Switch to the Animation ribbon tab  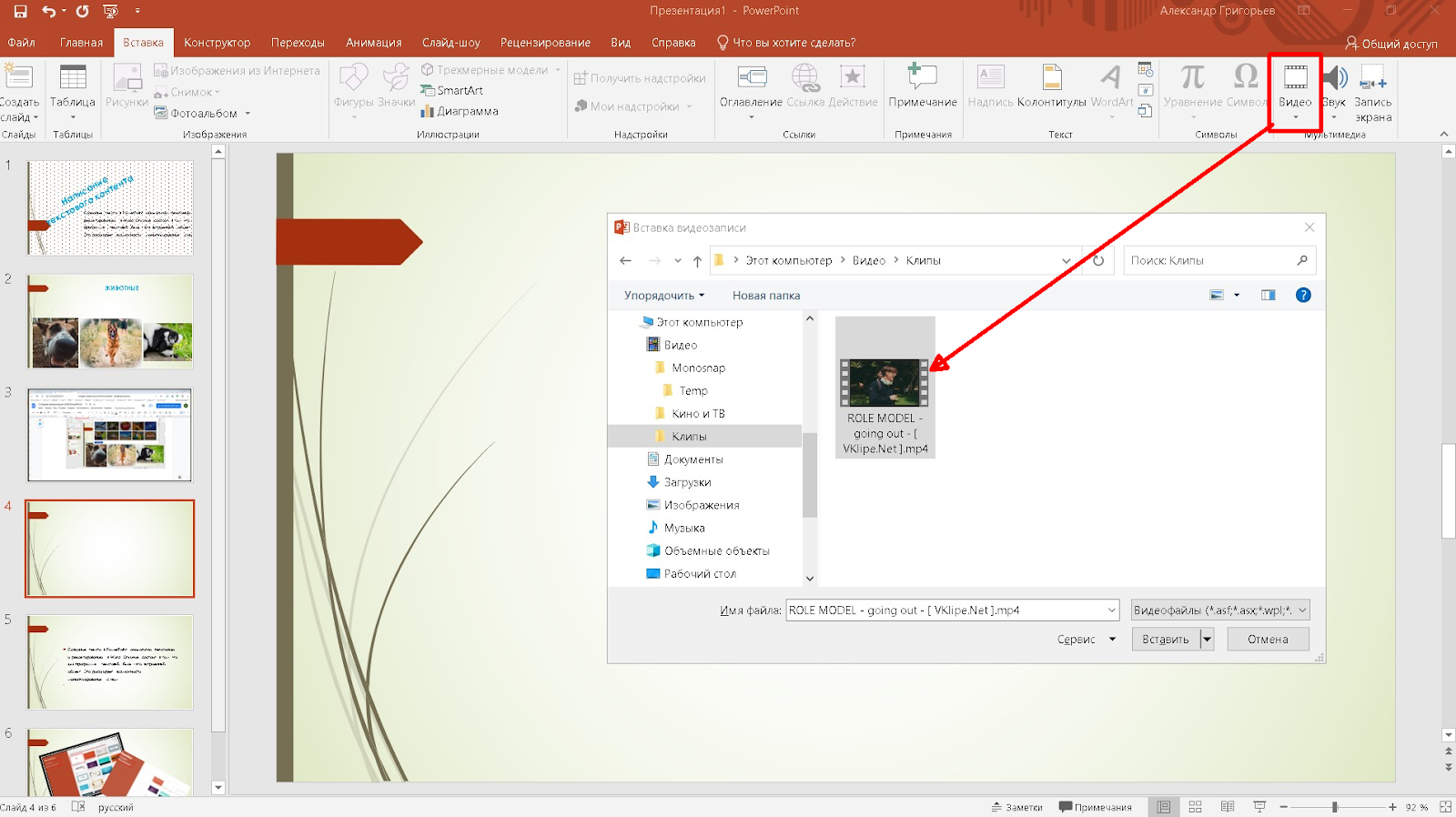pos(373,43)
